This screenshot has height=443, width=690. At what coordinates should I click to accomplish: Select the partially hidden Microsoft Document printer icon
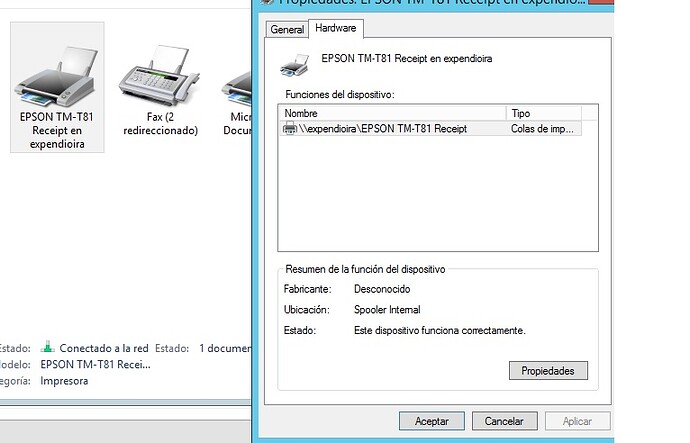point(236,88)
